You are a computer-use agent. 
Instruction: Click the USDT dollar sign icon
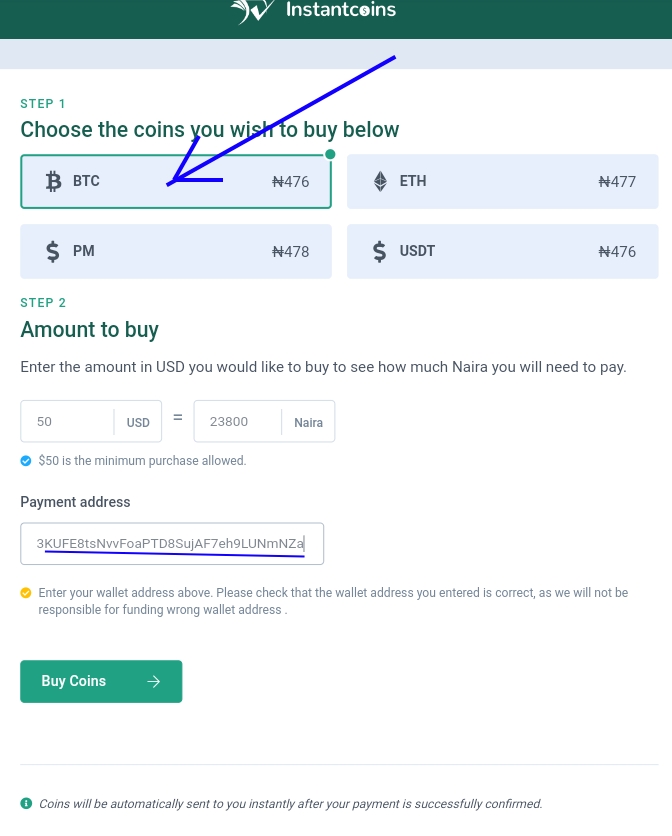point(379,251)
